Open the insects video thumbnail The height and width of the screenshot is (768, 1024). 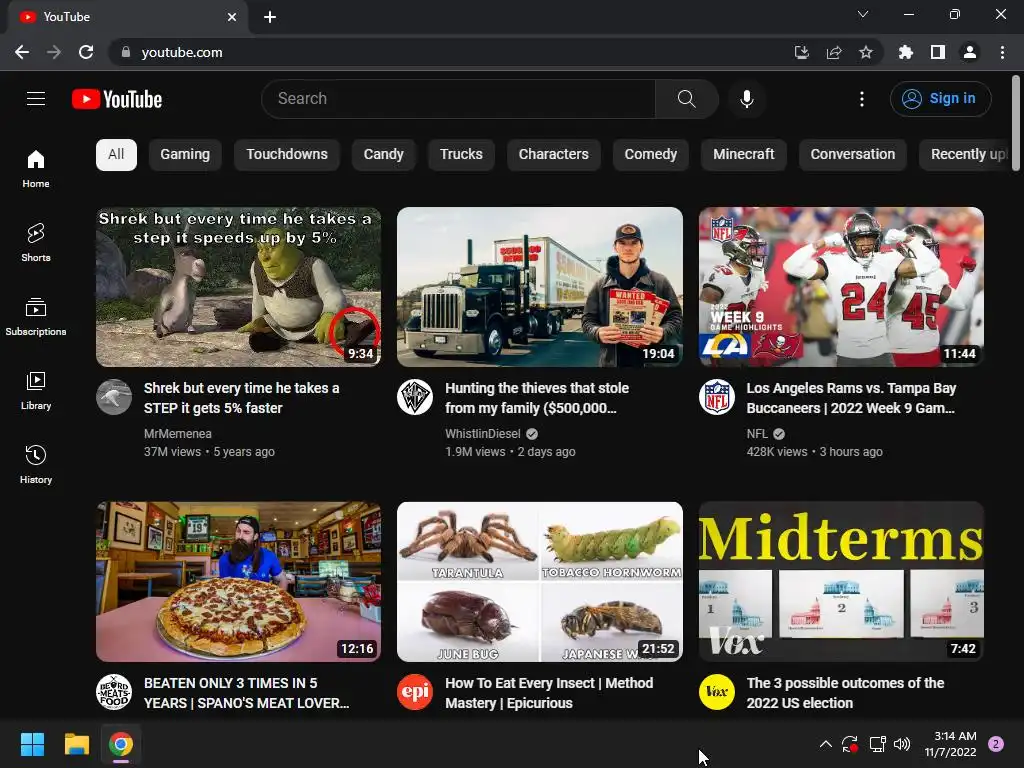point(539,581)
